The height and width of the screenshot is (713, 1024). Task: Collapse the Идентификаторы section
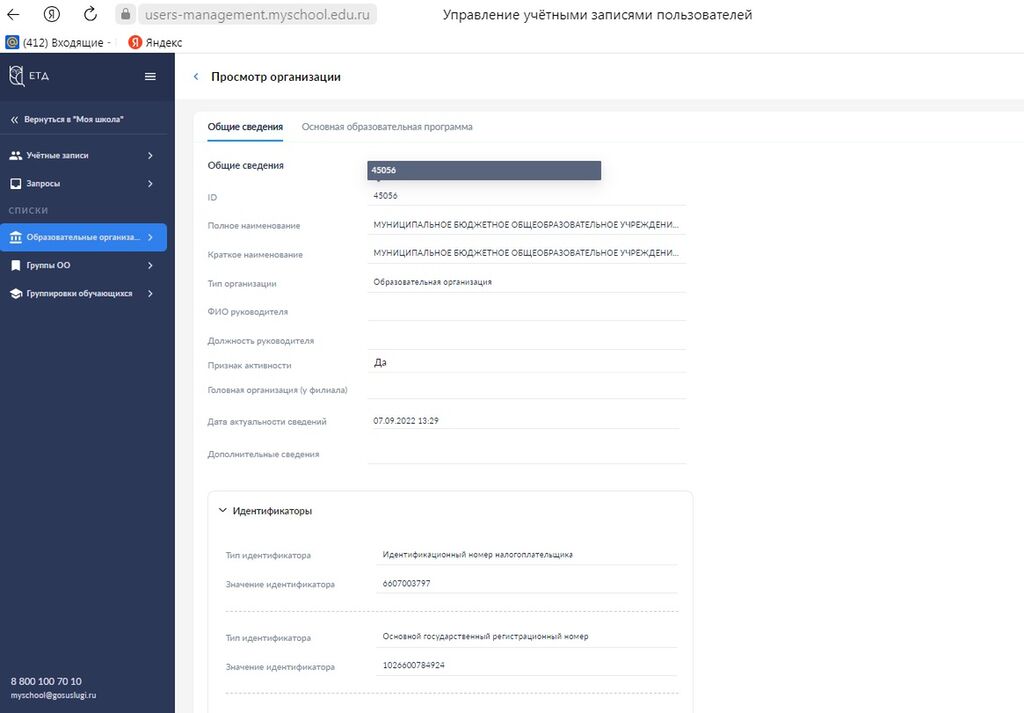click(222, 511)
